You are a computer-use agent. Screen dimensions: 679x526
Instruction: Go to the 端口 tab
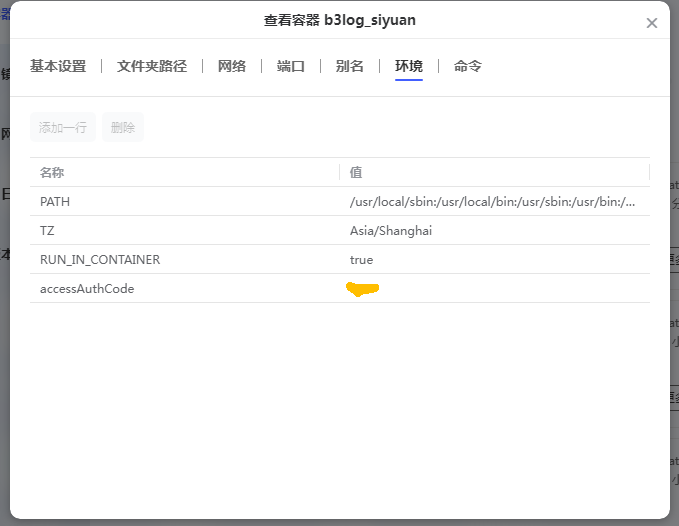coord(291,66)
